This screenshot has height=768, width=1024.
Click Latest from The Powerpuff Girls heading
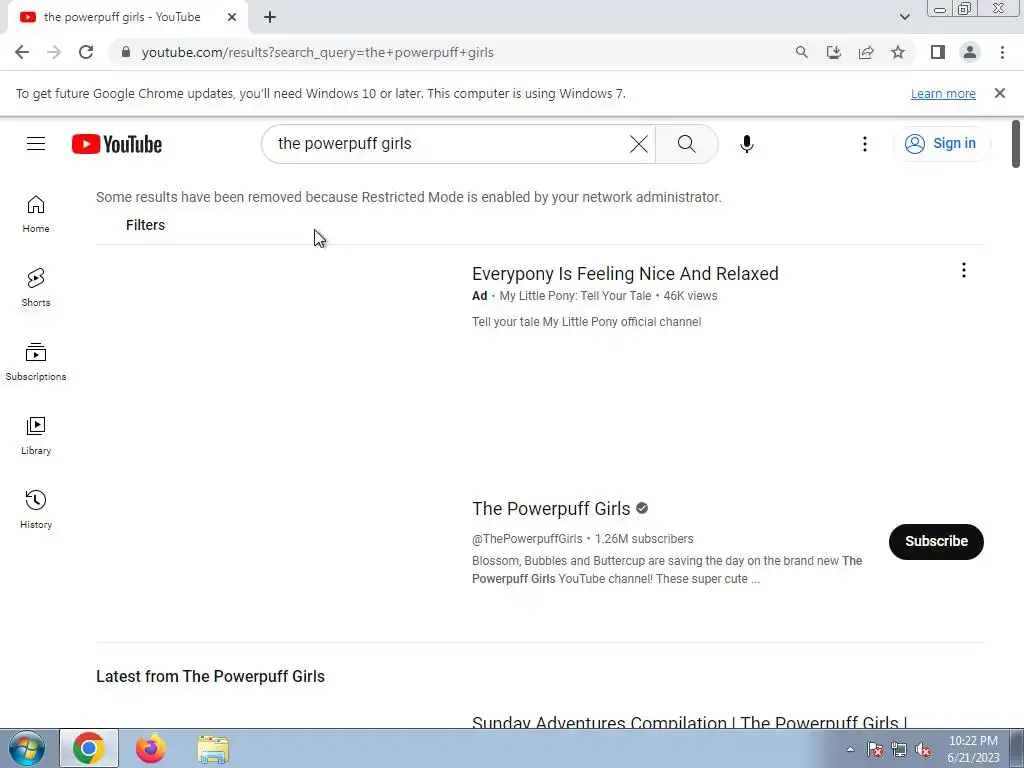(210, 677)
